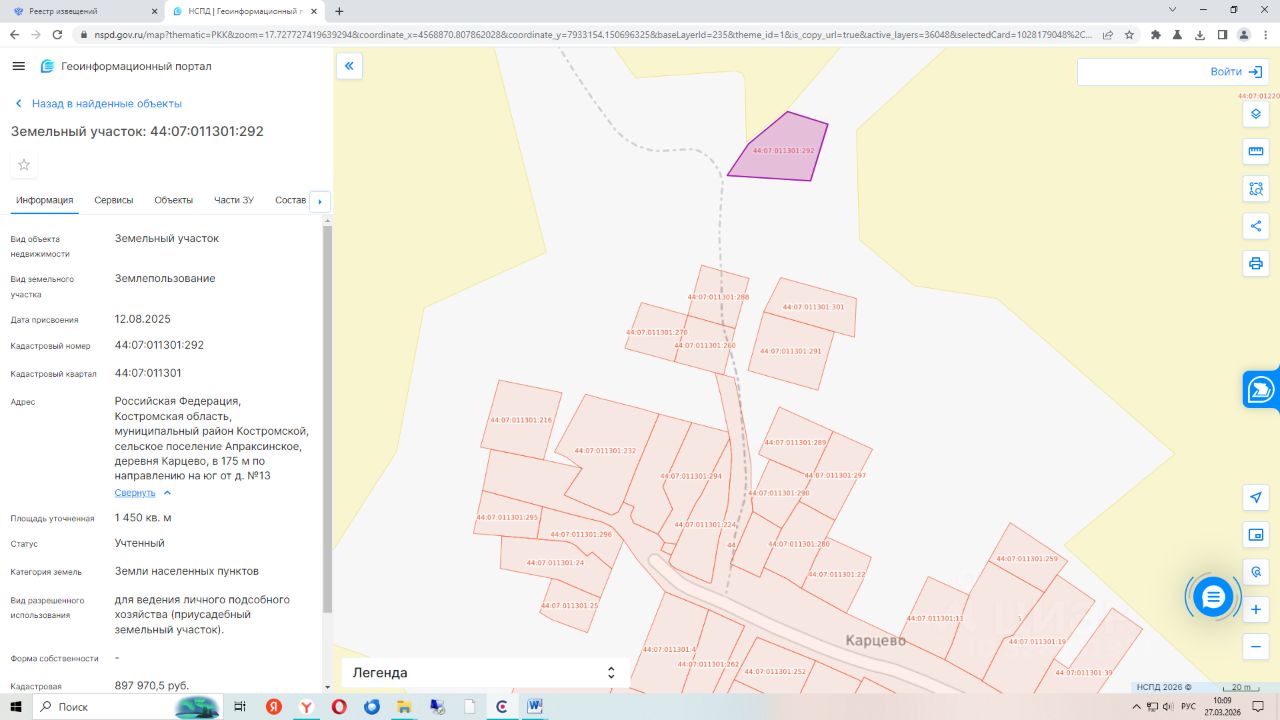Click cadastral quarter value 44:07:011301
1280x720 pixels.
pos(148,373)
